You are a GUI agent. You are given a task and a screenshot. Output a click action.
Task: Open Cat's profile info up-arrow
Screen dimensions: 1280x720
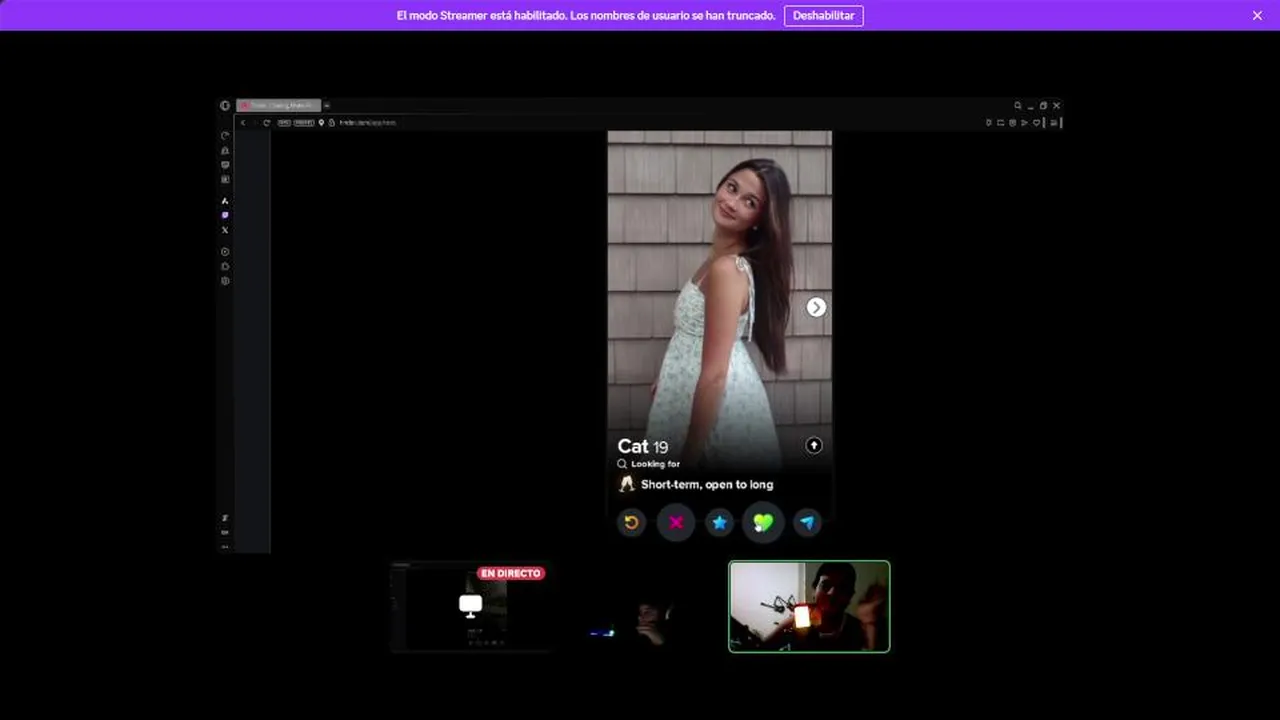point(814,445)
